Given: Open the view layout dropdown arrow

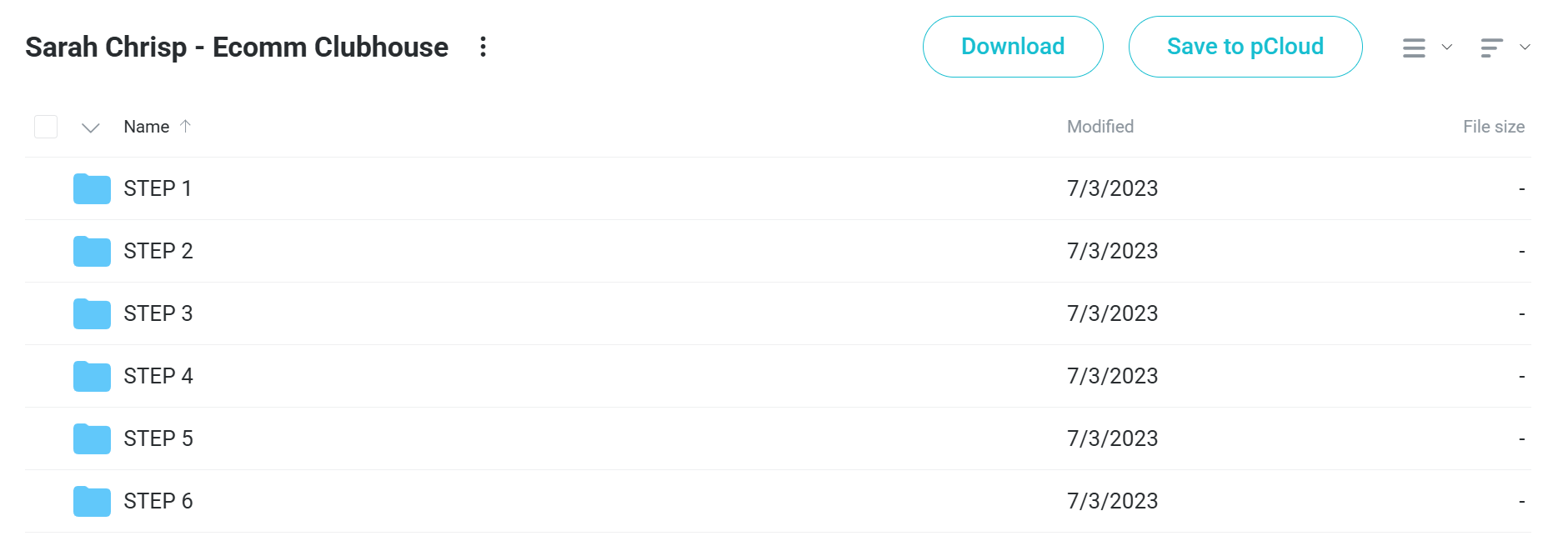Looking at the screenshot, I should click(1447, 47).
